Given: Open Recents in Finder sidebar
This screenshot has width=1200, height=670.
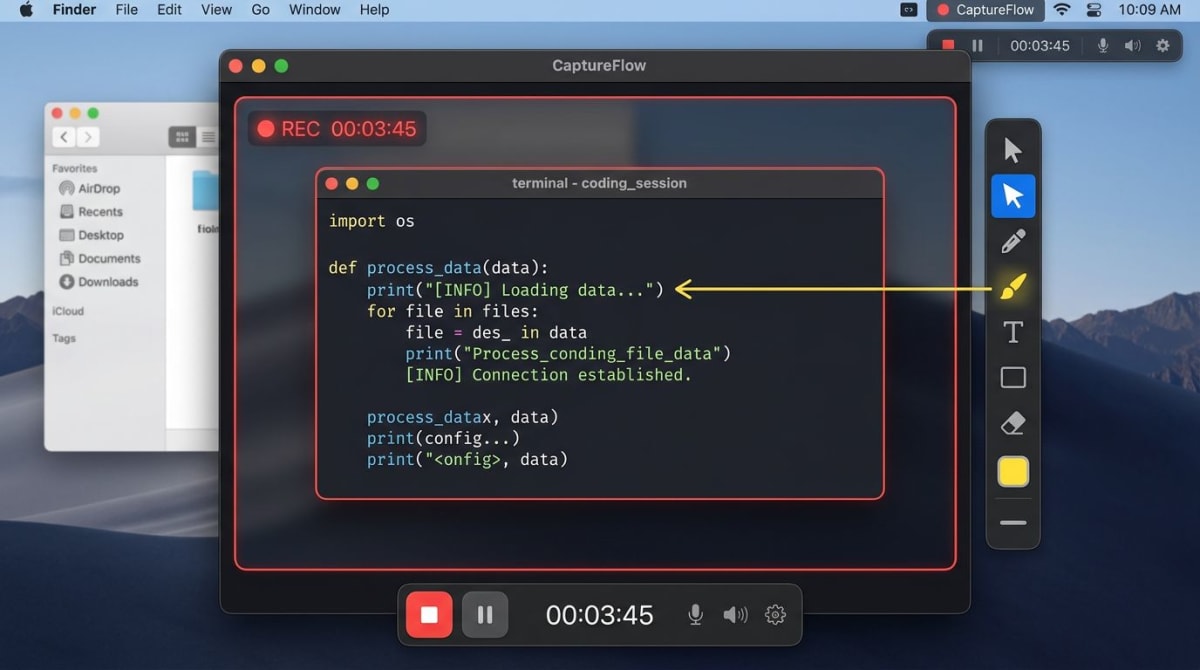Looking at the screenshot, I should [91, 212].
